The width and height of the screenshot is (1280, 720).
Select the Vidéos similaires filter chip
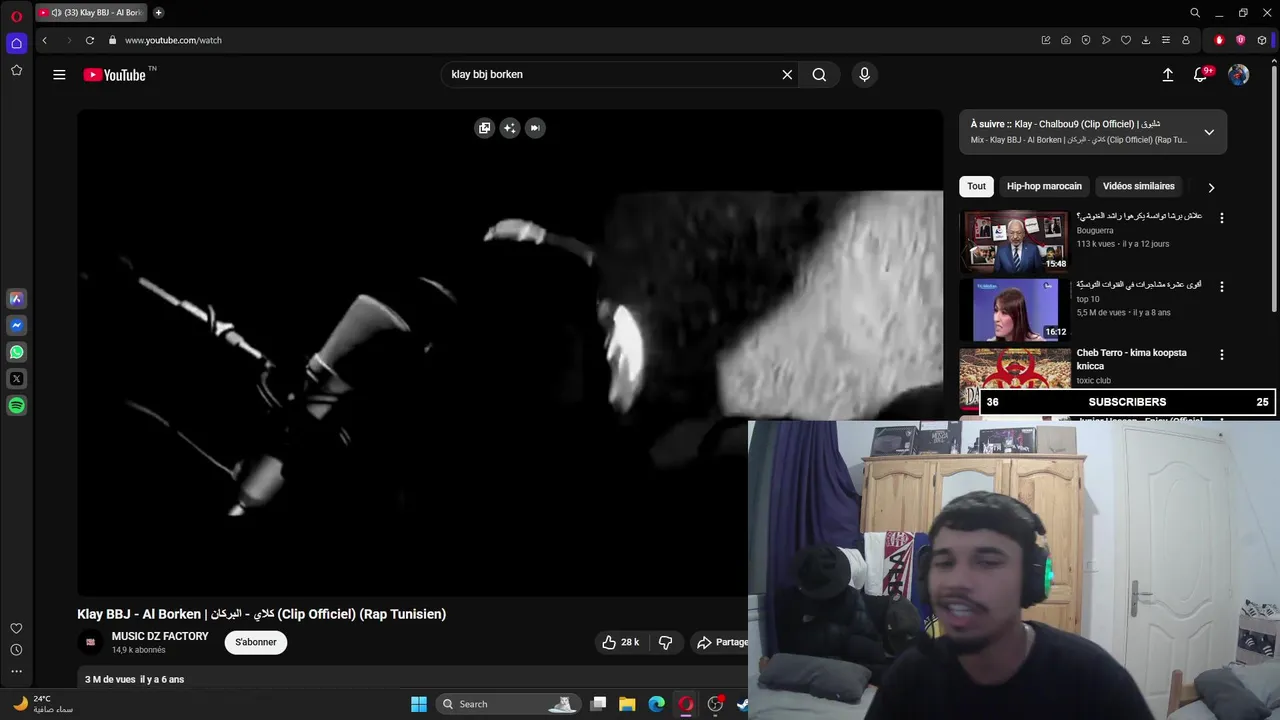[x=1138, y=186]
